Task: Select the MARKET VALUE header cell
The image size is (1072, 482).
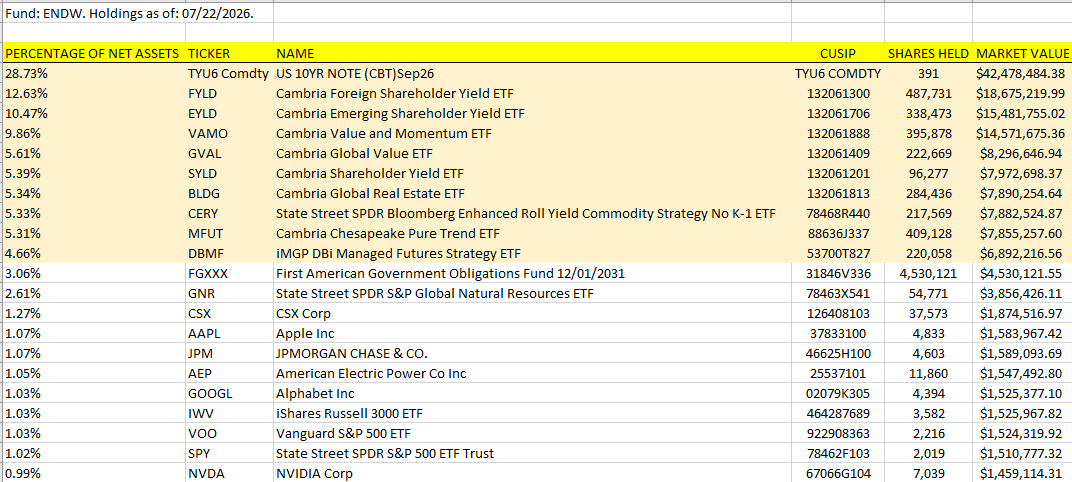Action: (1022, 53)
